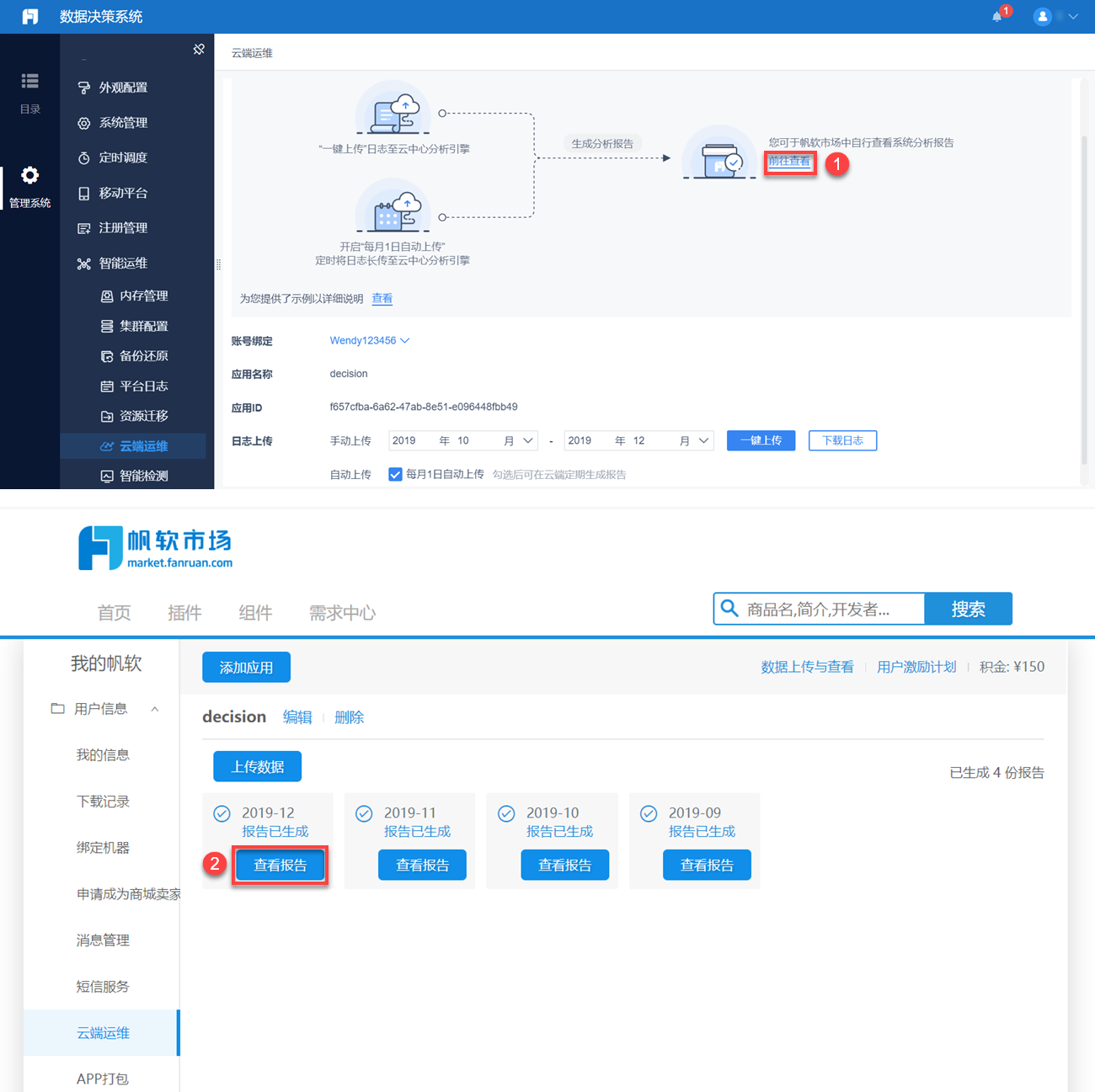This screenshot has width=1095, height=1092.
Task: Click the one-key upload cloud illustration
Action: pyautogui.click(x=393, y=109)
